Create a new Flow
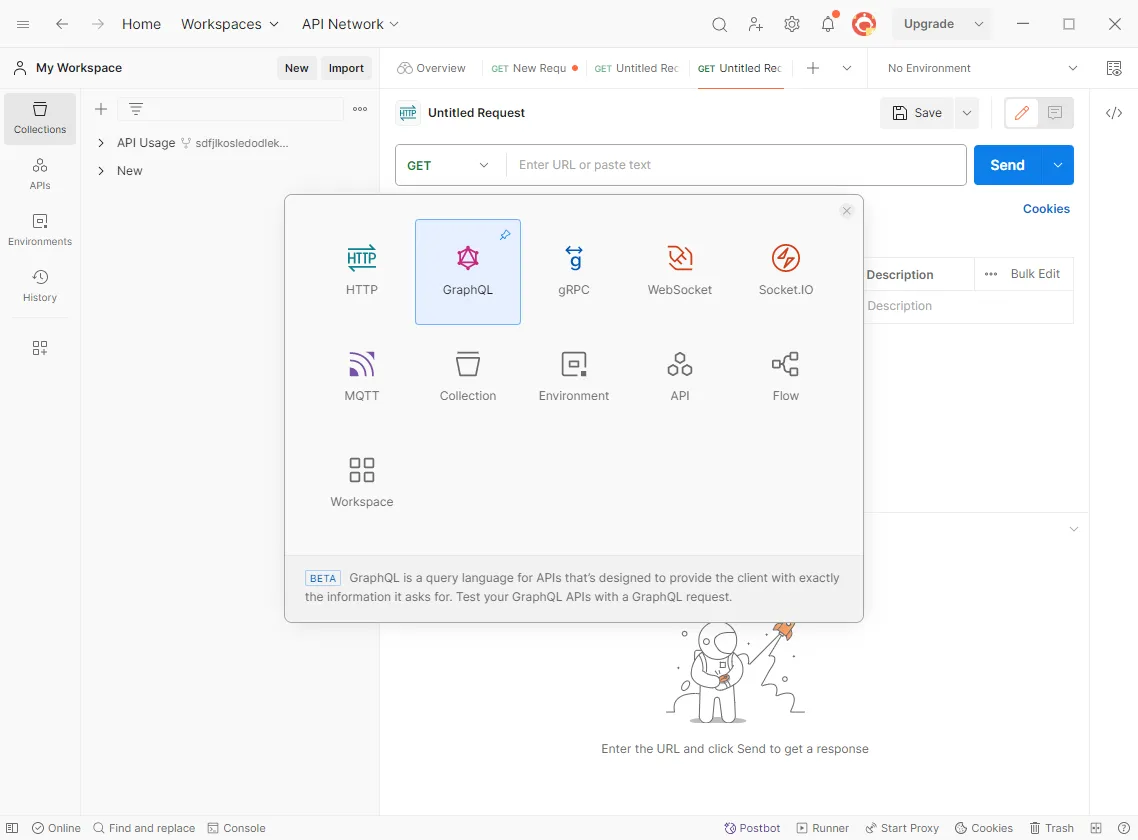Image resolution: width=1138 pixels, height=840 pixels. pyautogui.click(x=785, y=378)
